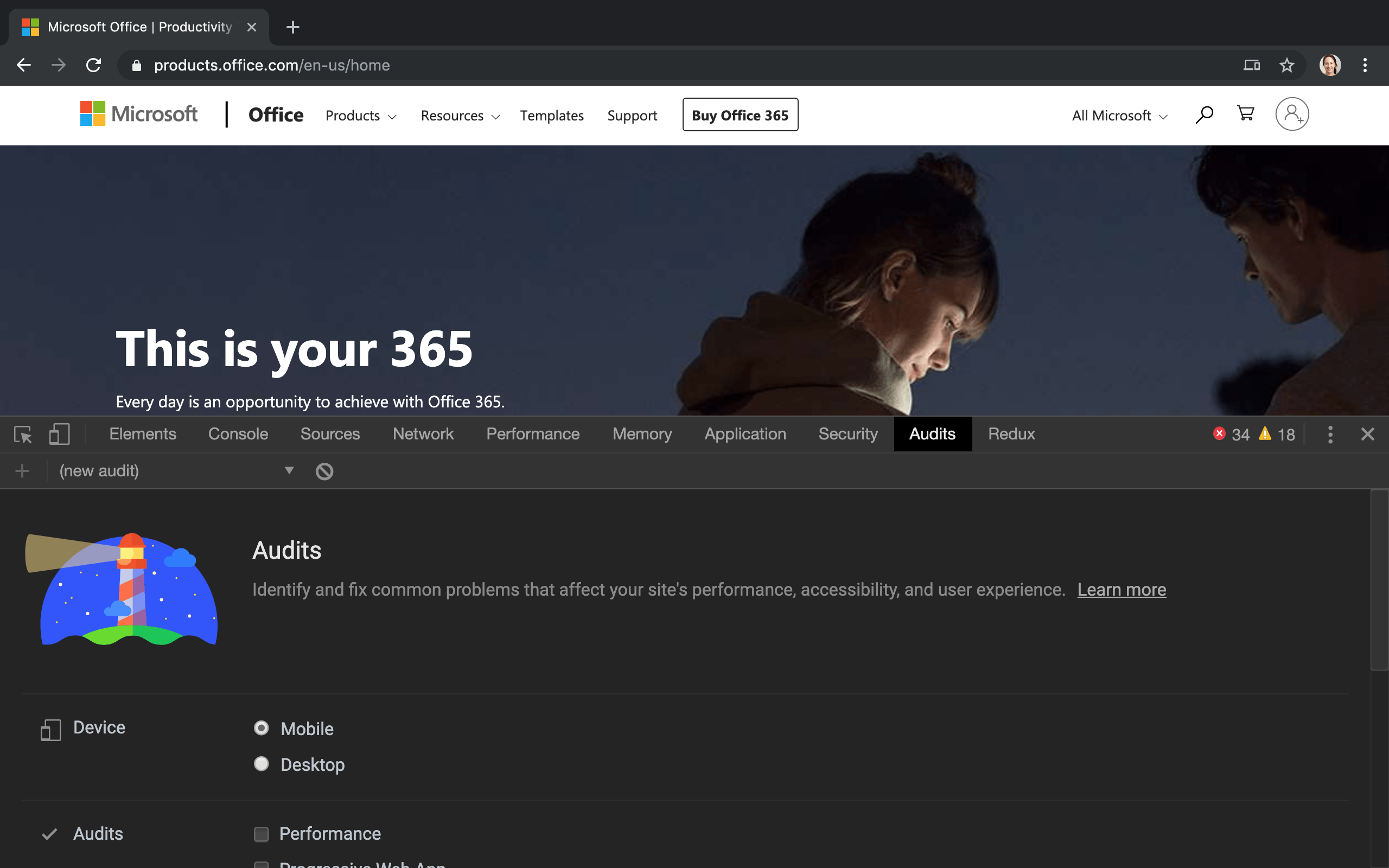1389x868 pixels.
Task: Activate the DevTools inspect element tool
Action: click(23, 434)
